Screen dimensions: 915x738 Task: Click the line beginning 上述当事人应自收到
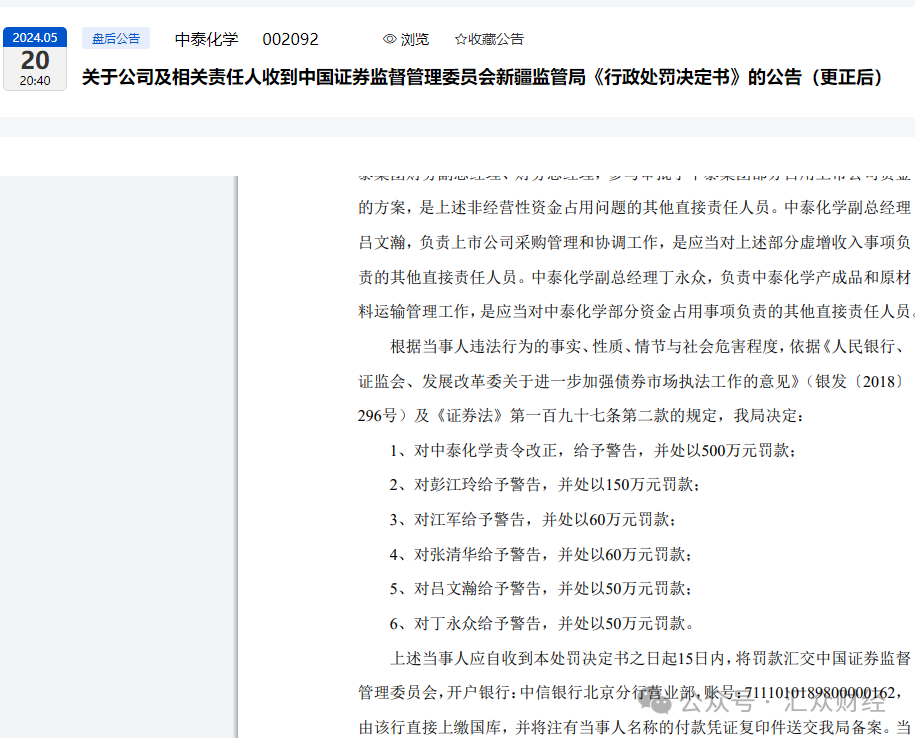tap(650, 659)
